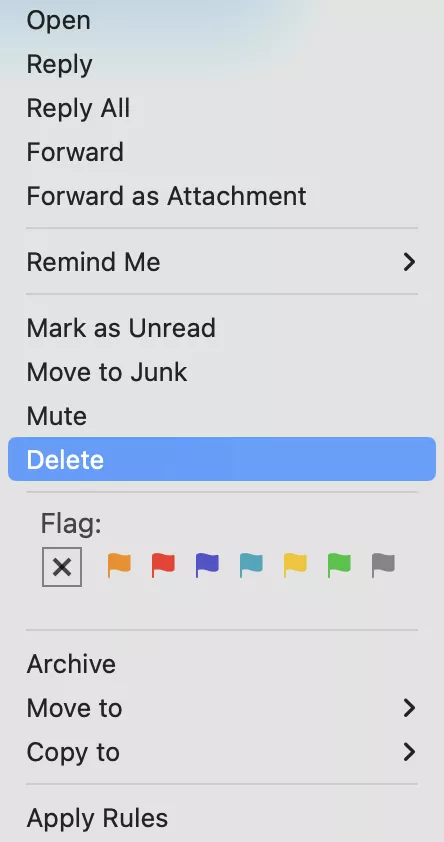Select Reply All menu entry

tap(222, 108)
